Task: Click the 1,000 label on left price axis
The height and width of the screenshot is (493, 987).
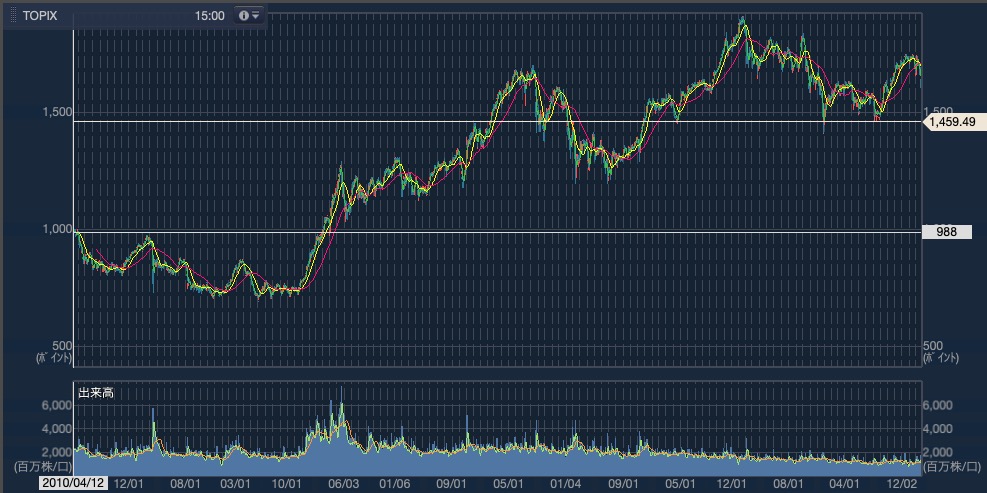Action: (x=56, y=229)
